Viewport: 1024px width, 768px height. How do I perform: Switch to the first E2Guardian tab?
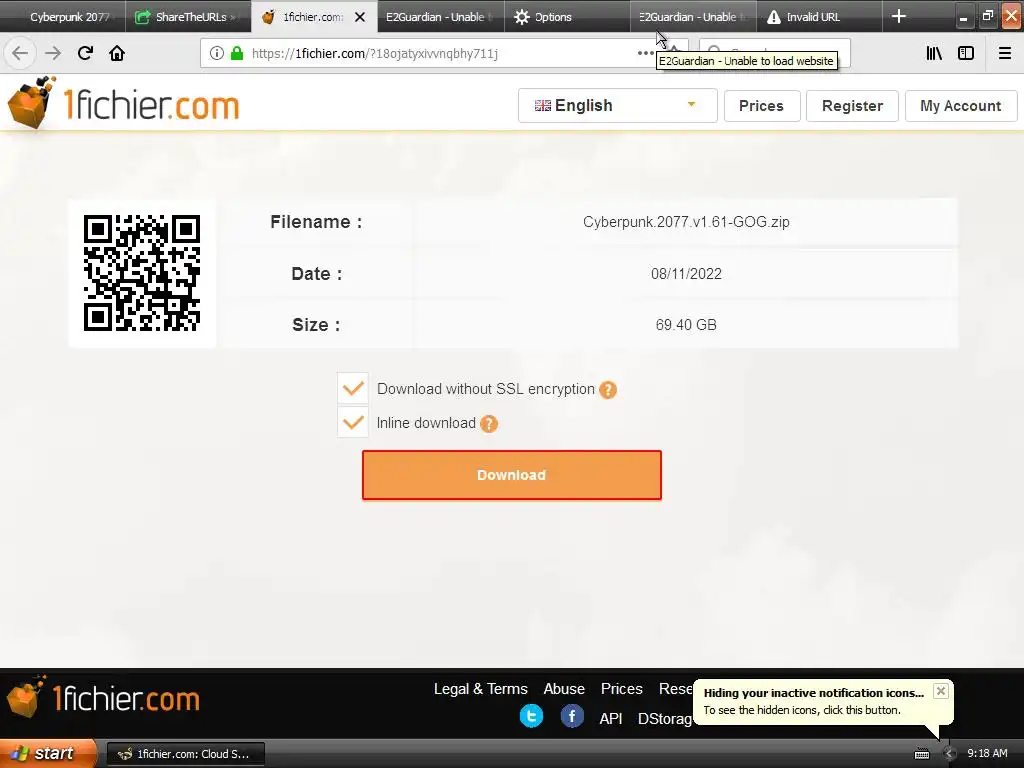441,17
